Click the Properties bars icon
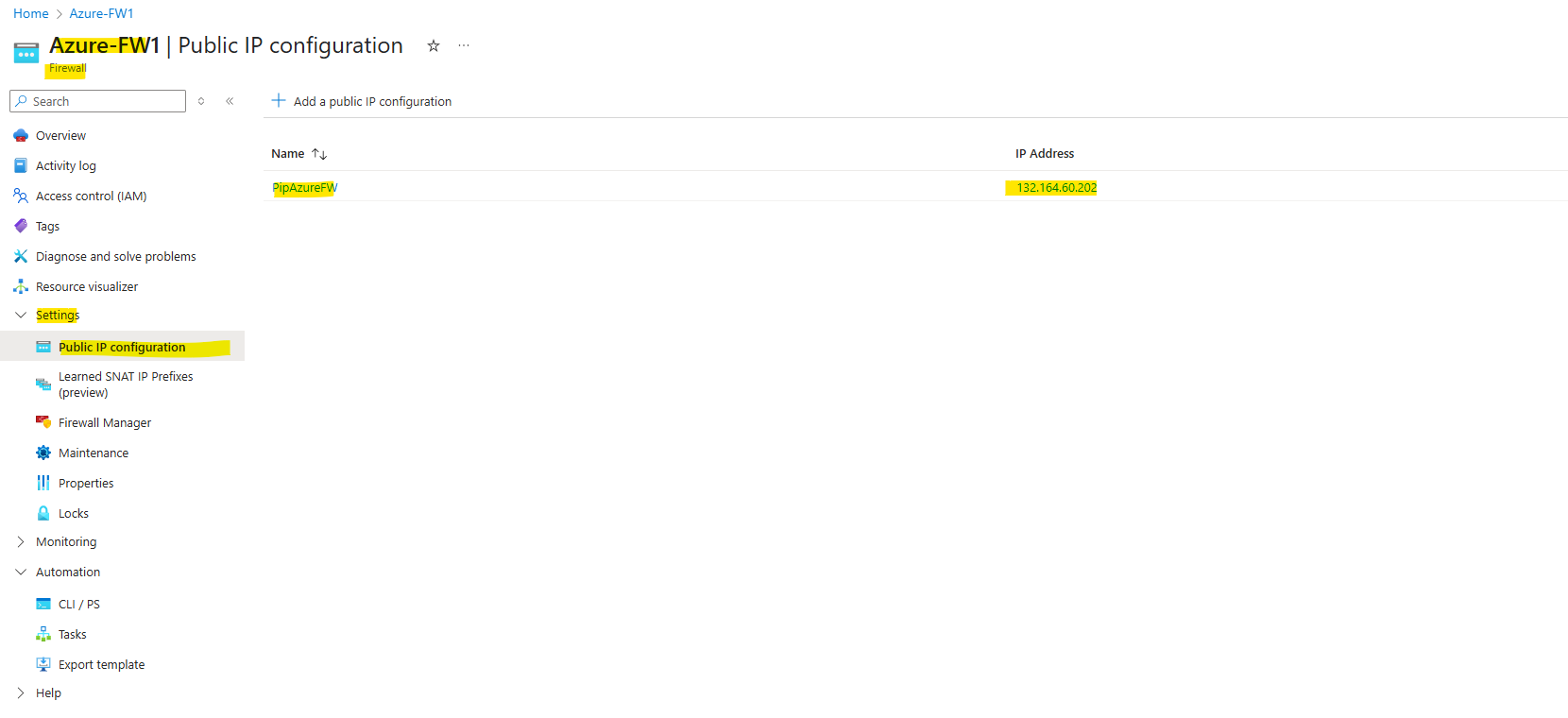The width and height of the screenshot is (1568, 718). click(x=43, y=484)
